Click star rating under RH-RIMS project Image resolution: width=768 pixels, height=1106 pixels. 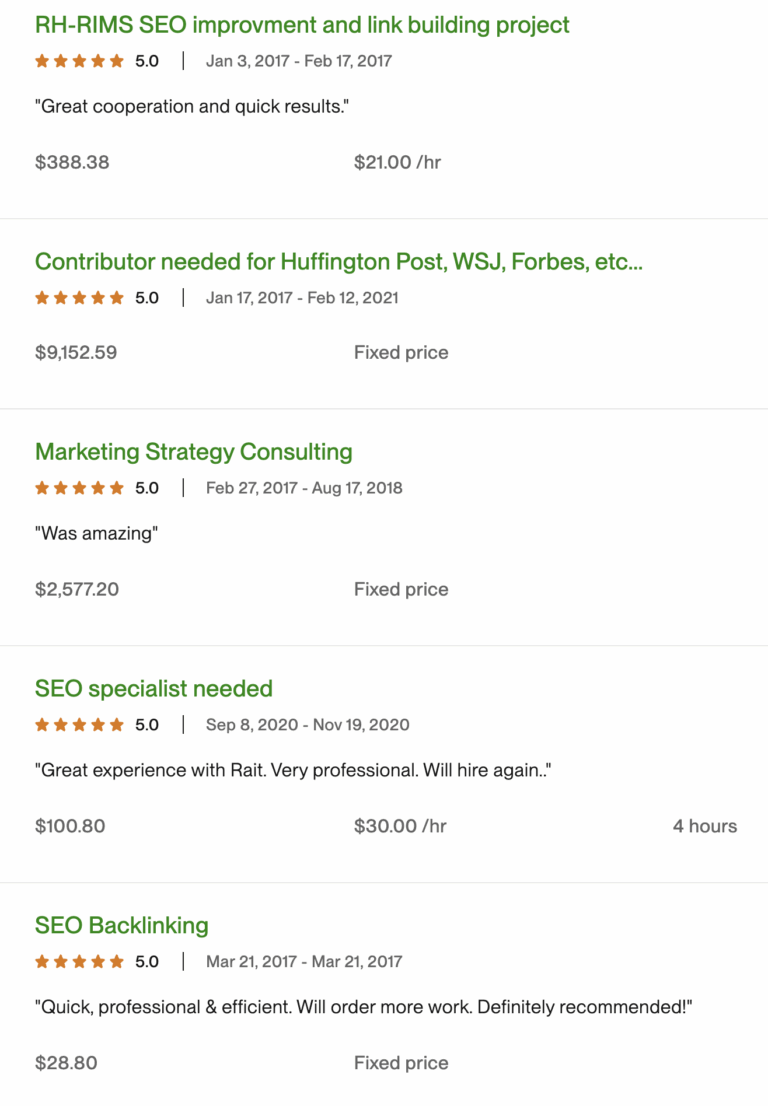(x=79, y=61)
